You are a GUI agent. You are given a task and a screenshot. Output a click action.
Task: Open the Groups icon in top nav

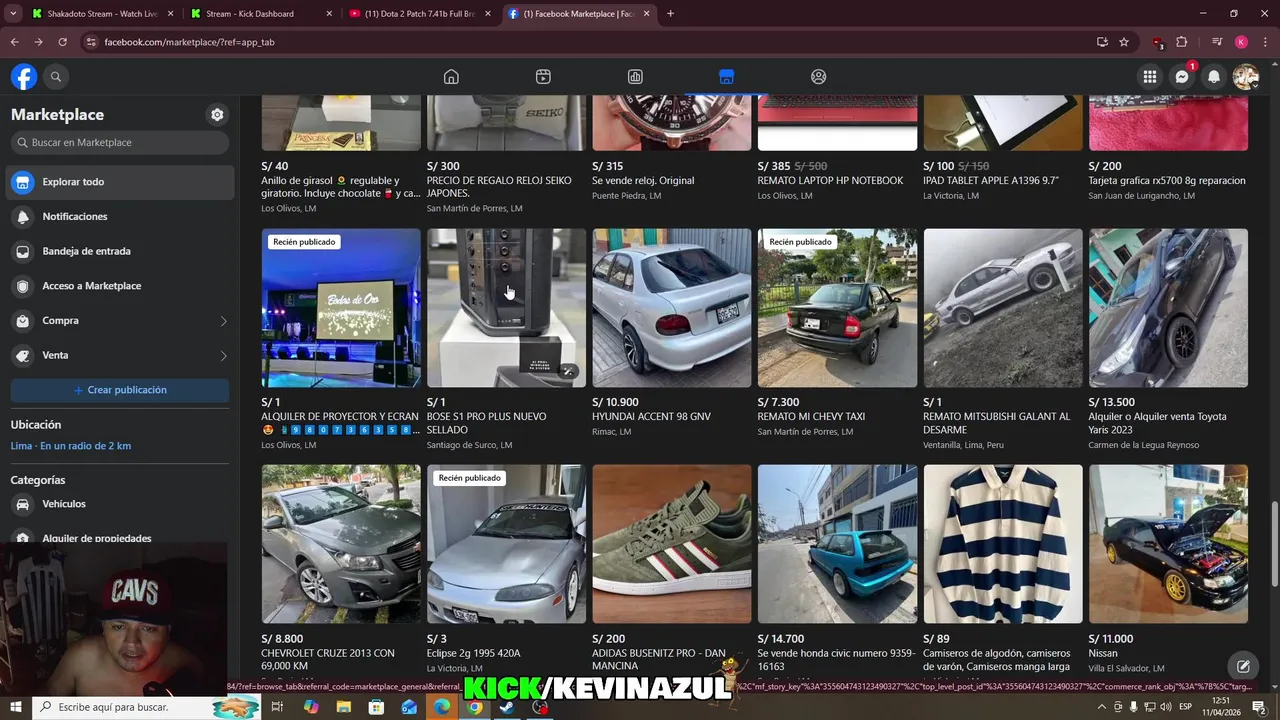click(x=818, y=77)
